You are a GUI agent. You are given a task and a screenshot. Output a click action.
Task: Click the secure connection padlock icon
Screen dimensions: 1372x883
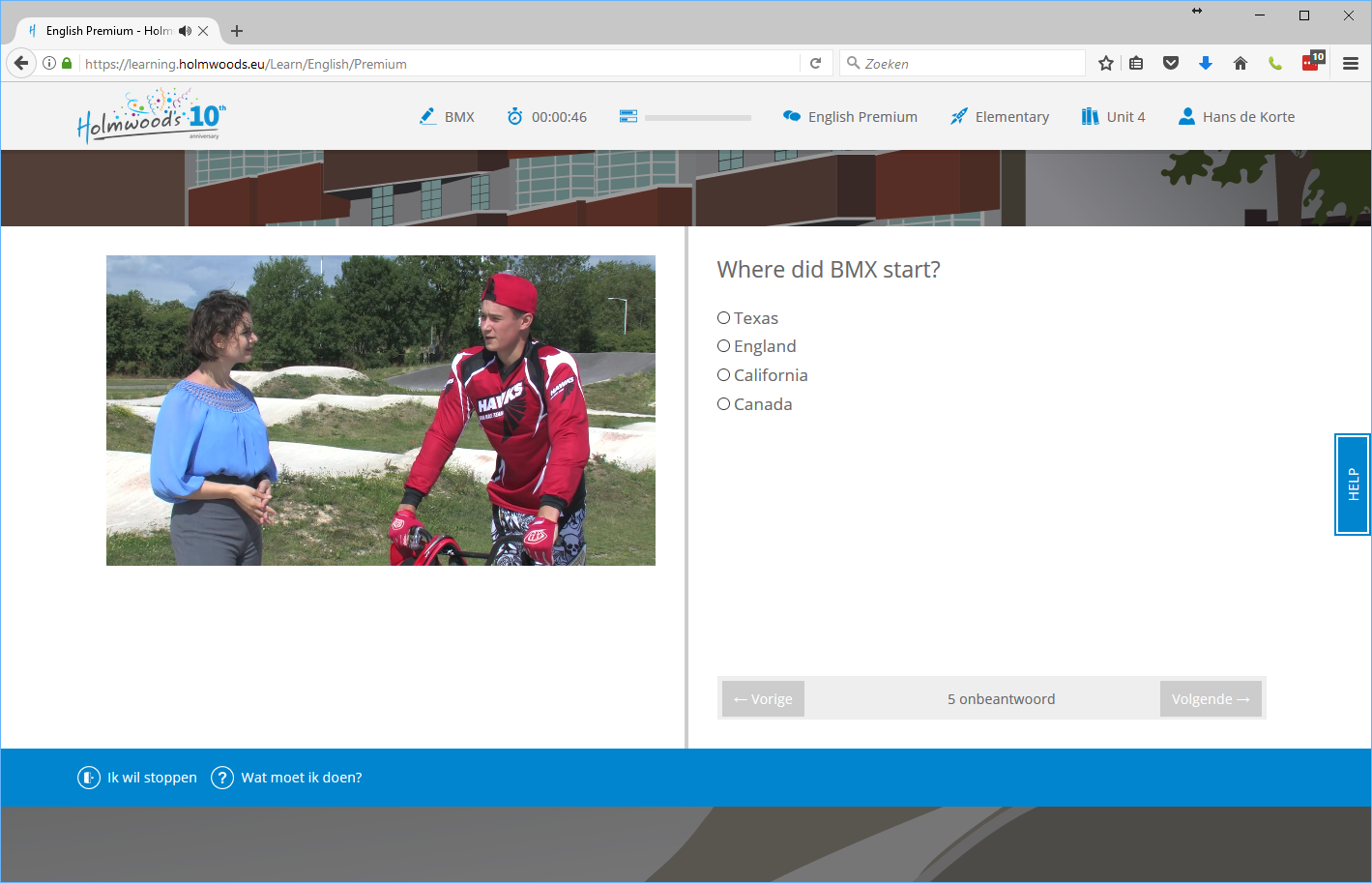coord(67,63)
